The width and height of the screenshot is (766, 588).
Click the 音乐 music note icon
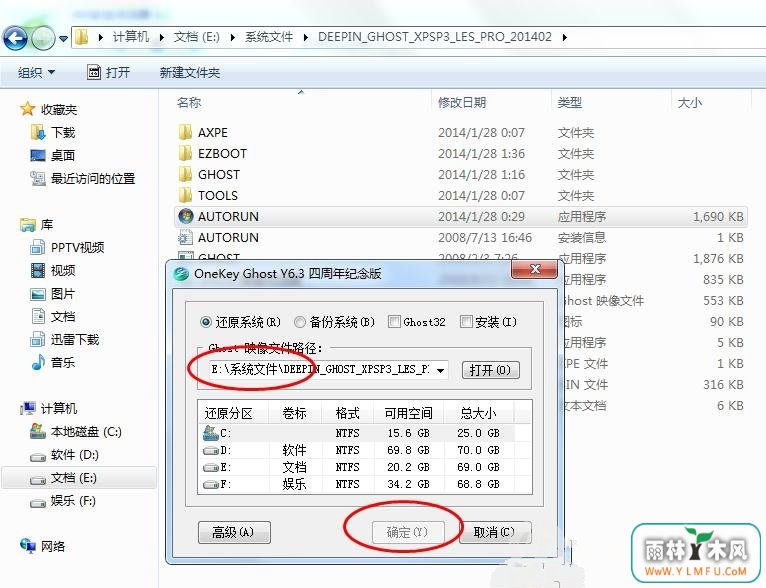coord(38,362)
